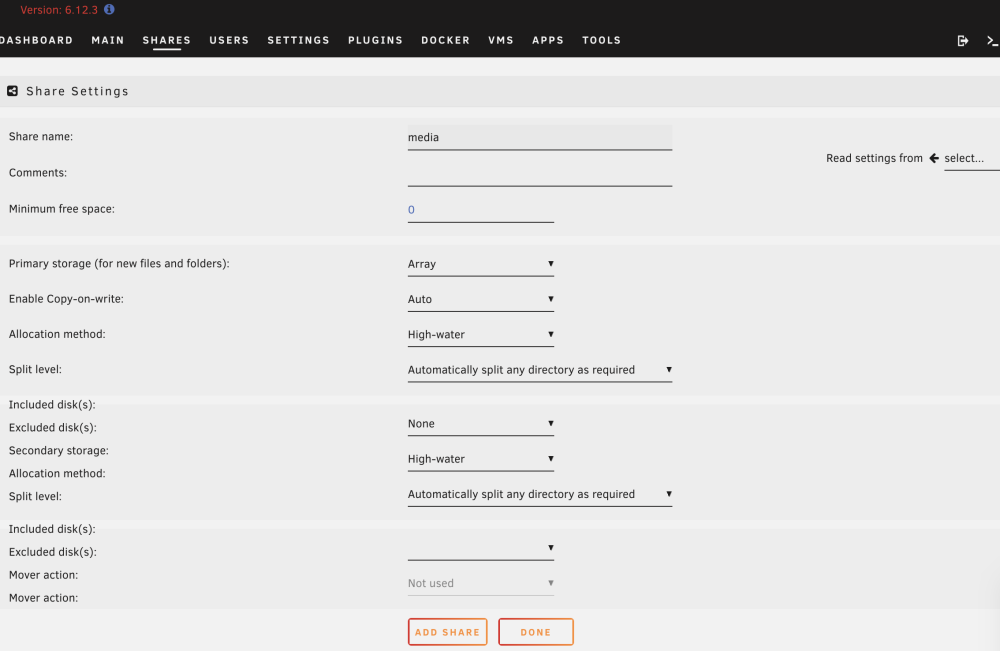Screen dimensions: 1000x651
Task: Click the Add Share button
Action: (448, 632)
